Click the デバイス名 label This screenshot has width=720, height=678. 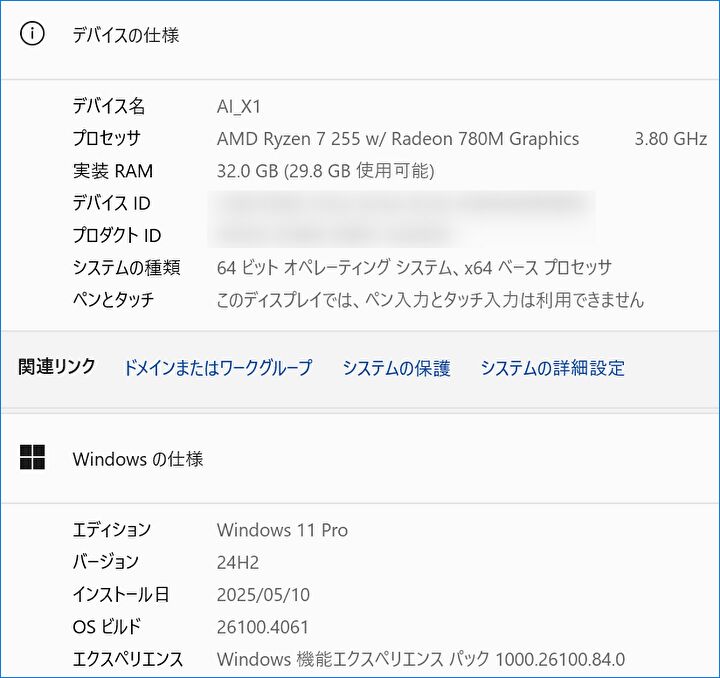click(109, 106)
